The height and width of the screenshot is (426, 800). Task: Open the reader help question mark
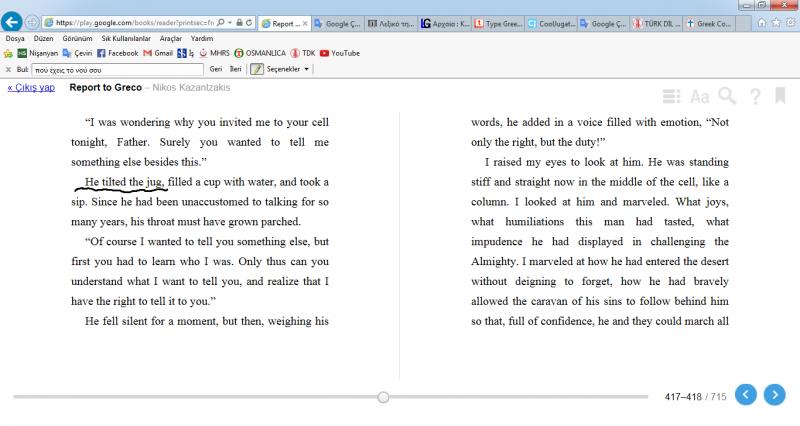tap(756, 96)
